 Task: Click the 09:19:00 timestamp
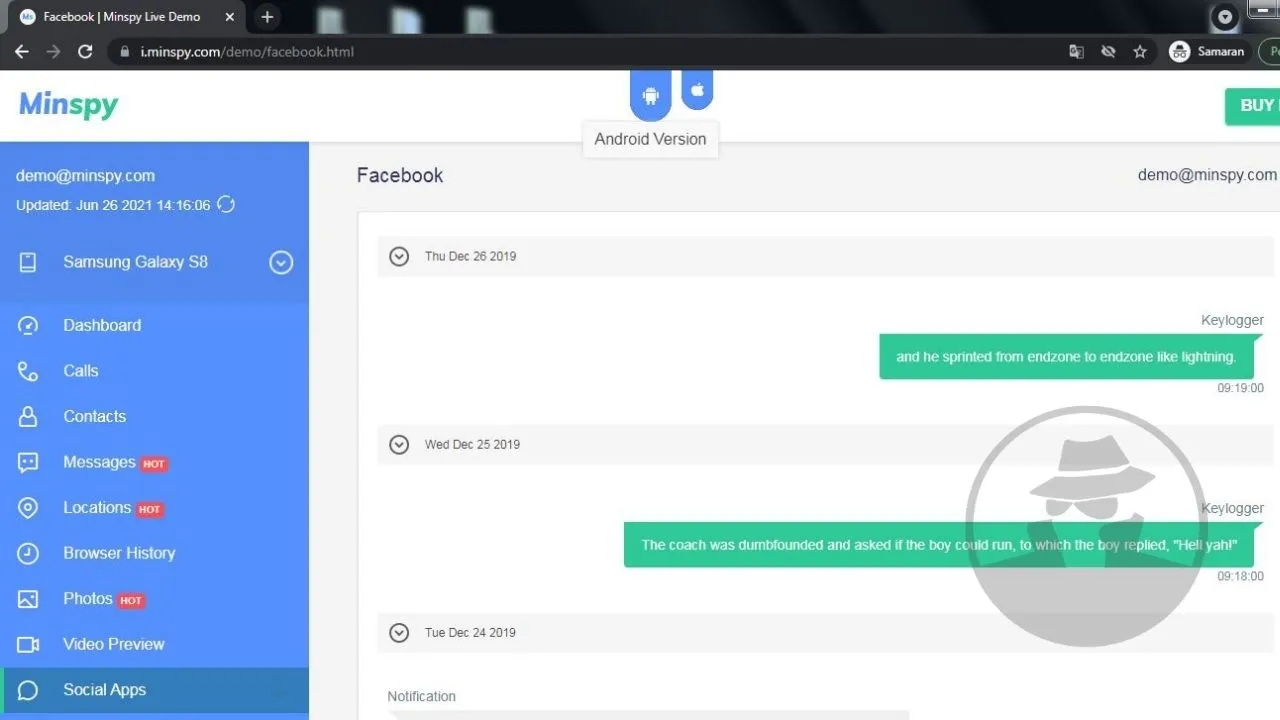pyautogui.click(x=1240, y=388)
